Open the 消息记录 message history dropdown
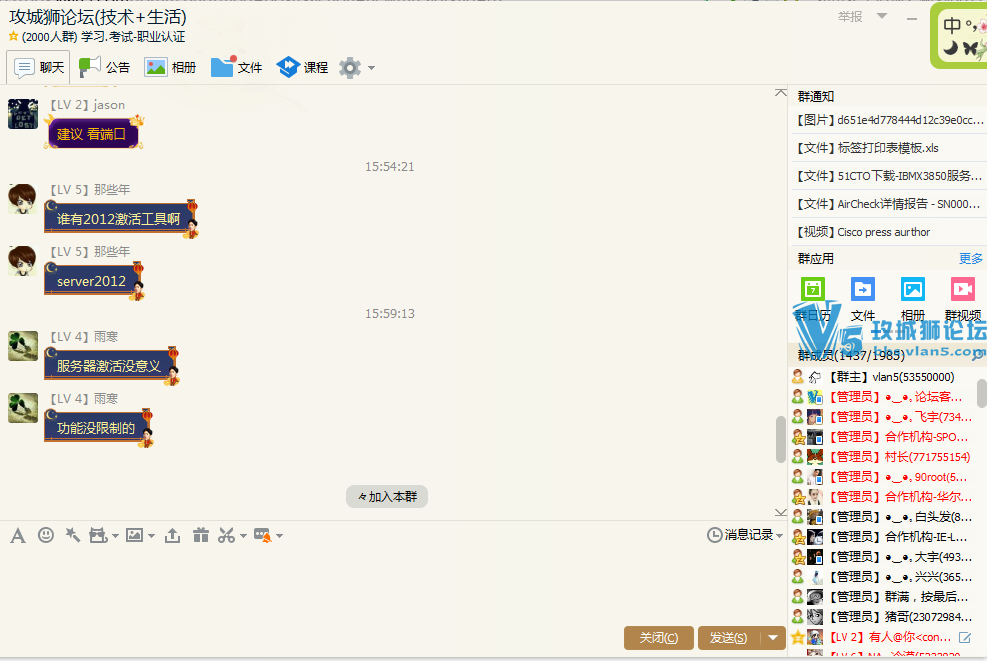Image resolution: width=987 pixels, height=661 pixels. click(744, 535)
